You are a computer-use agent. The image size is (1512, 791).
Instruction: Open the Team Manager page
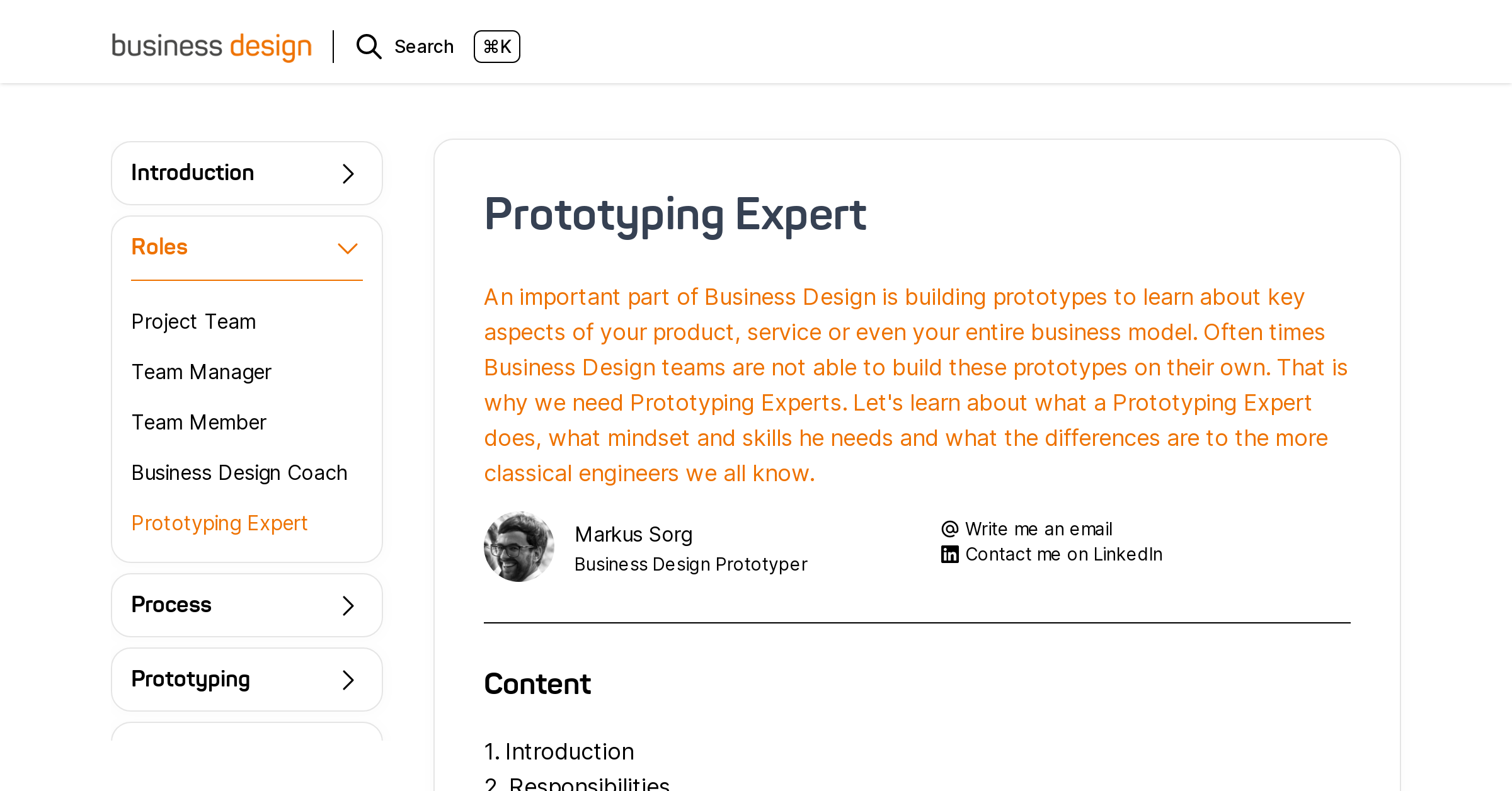pyautogui.click(x=201, y=372)
